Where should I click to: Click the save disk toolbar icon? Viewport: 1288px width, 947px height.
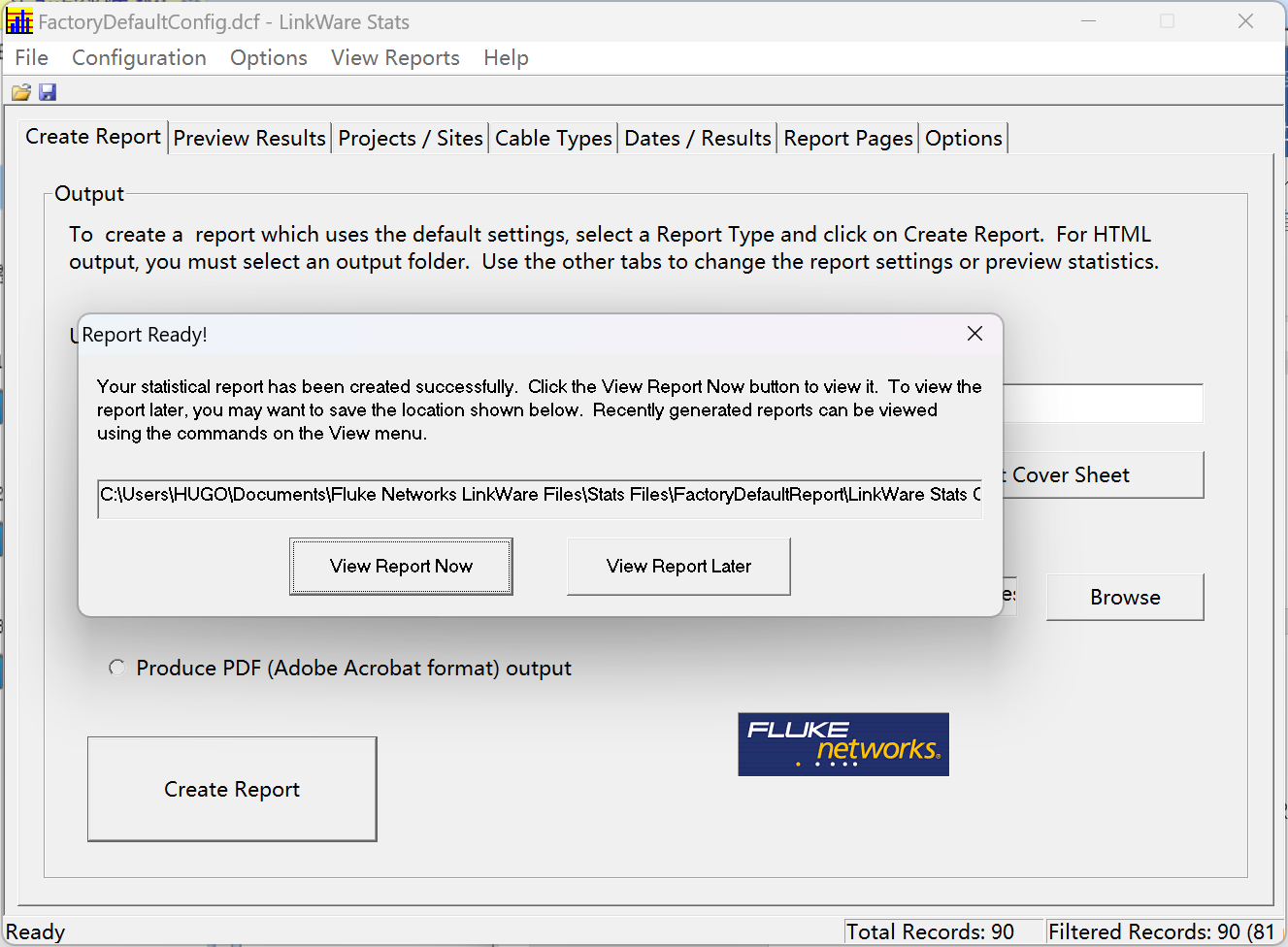tap(48, 93)
